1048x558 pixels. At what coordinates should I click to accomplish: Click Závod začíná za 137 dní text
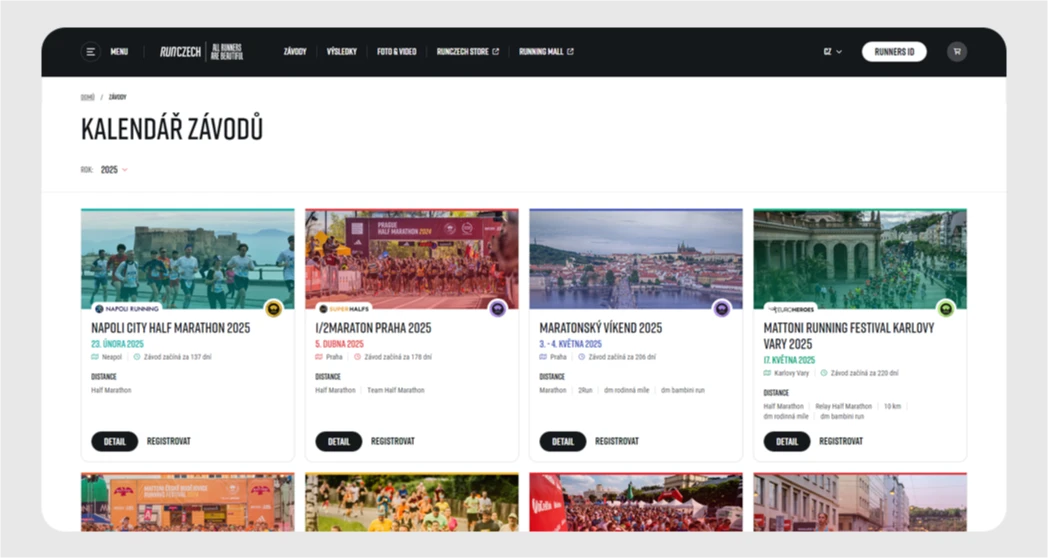pyautogui.click(x=177, y=357)
